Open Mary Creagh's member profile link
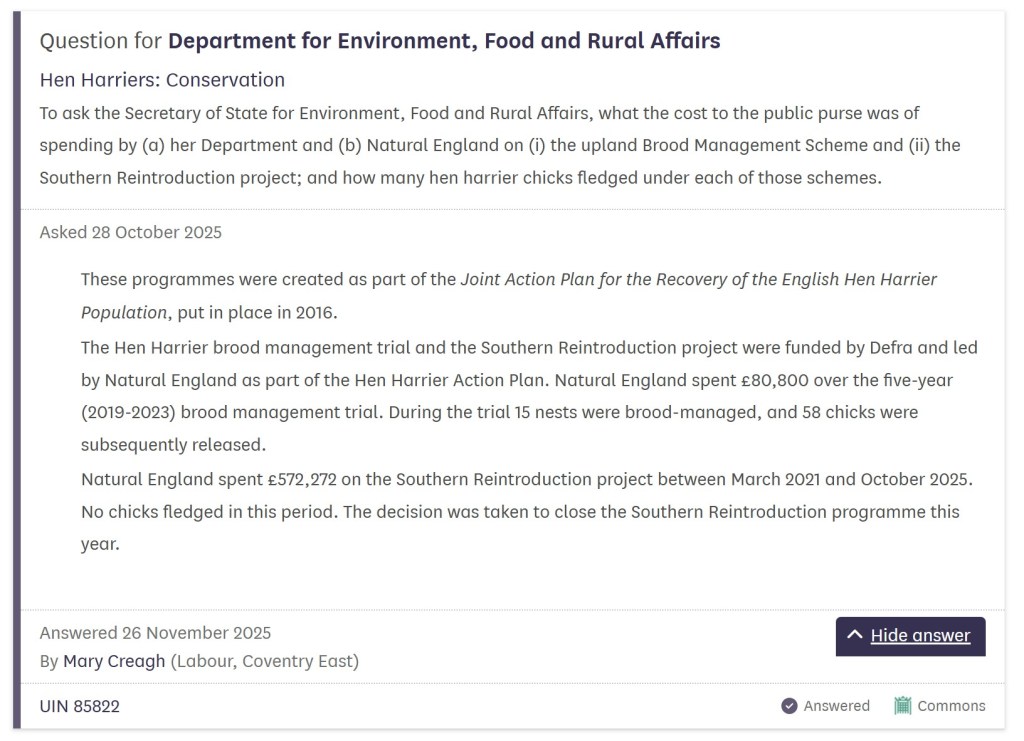The height and width of the screenshot is (741, 1024). tap(114, 661)
